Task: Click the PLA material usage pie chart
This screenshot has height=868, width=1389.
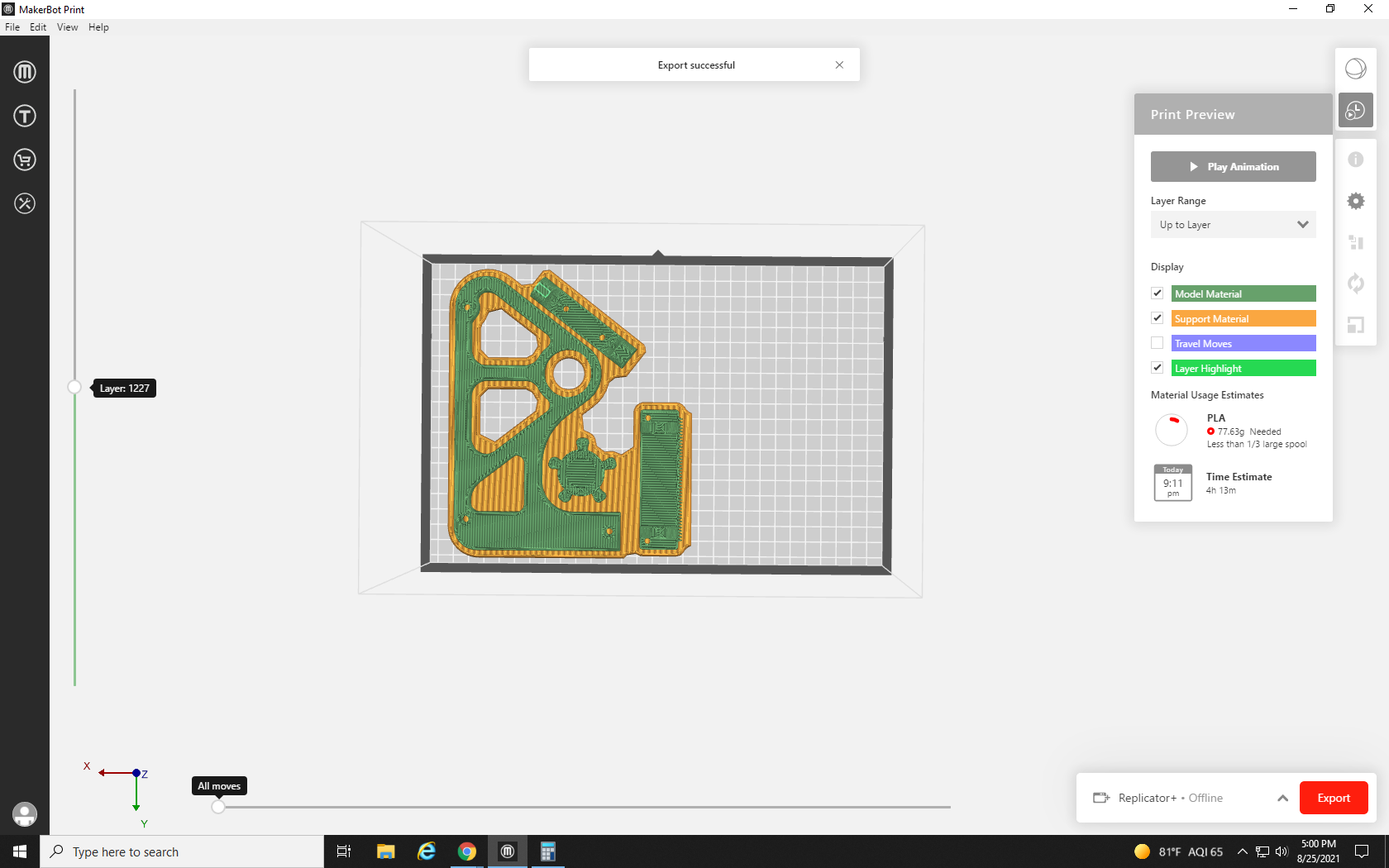Action: coord(1172,431)
